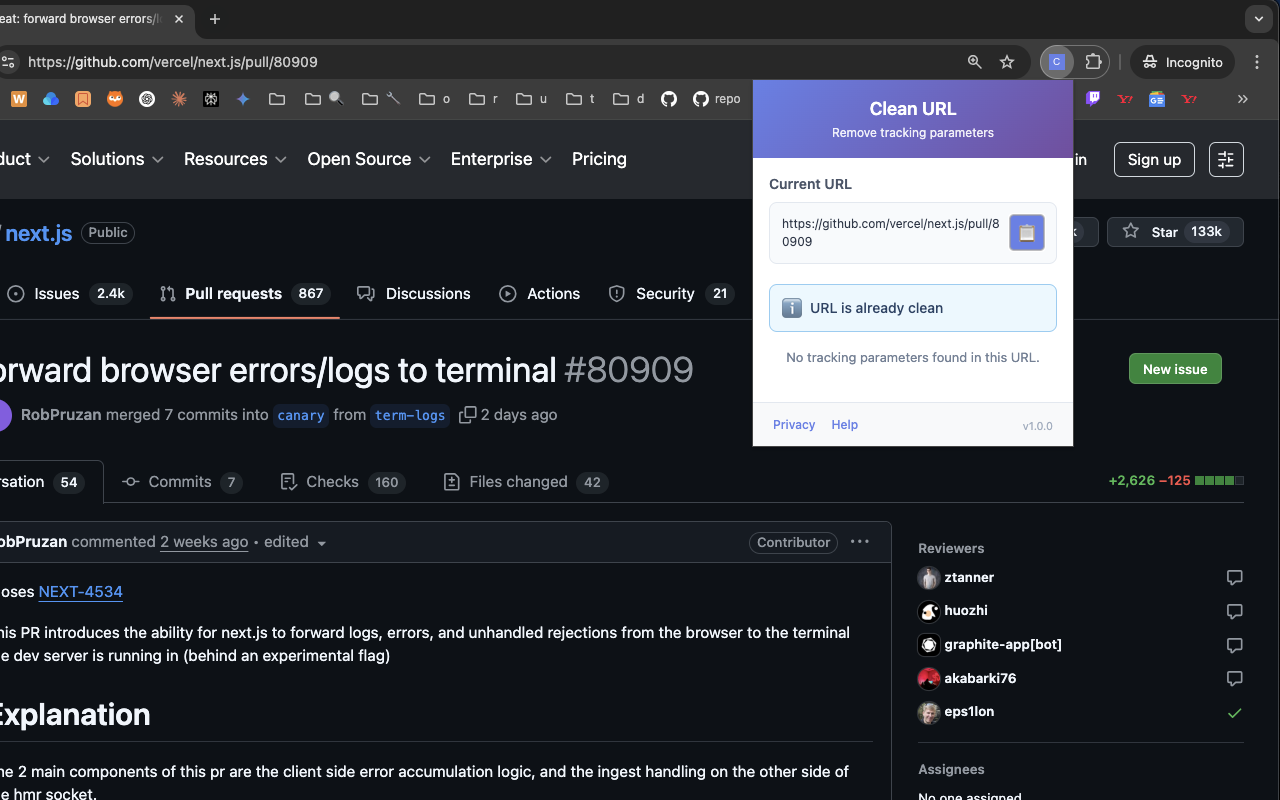The width and height of the screenshot is (1280, 800).
Task: Switch to the Files changed tab
Action: pos(524,481)
